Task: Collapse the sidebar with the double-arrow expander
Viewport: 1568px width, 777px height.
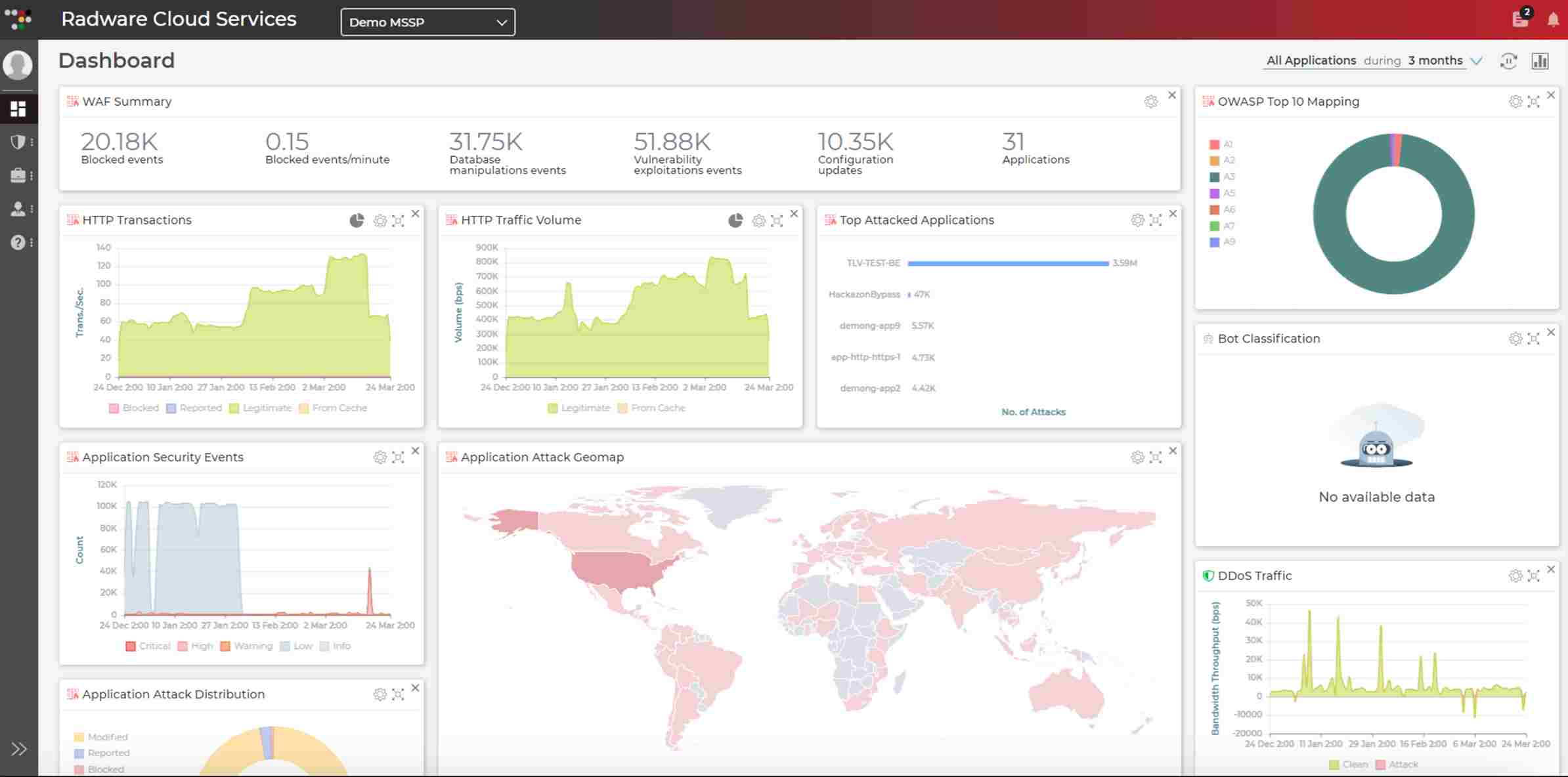Action: point(20,748)
